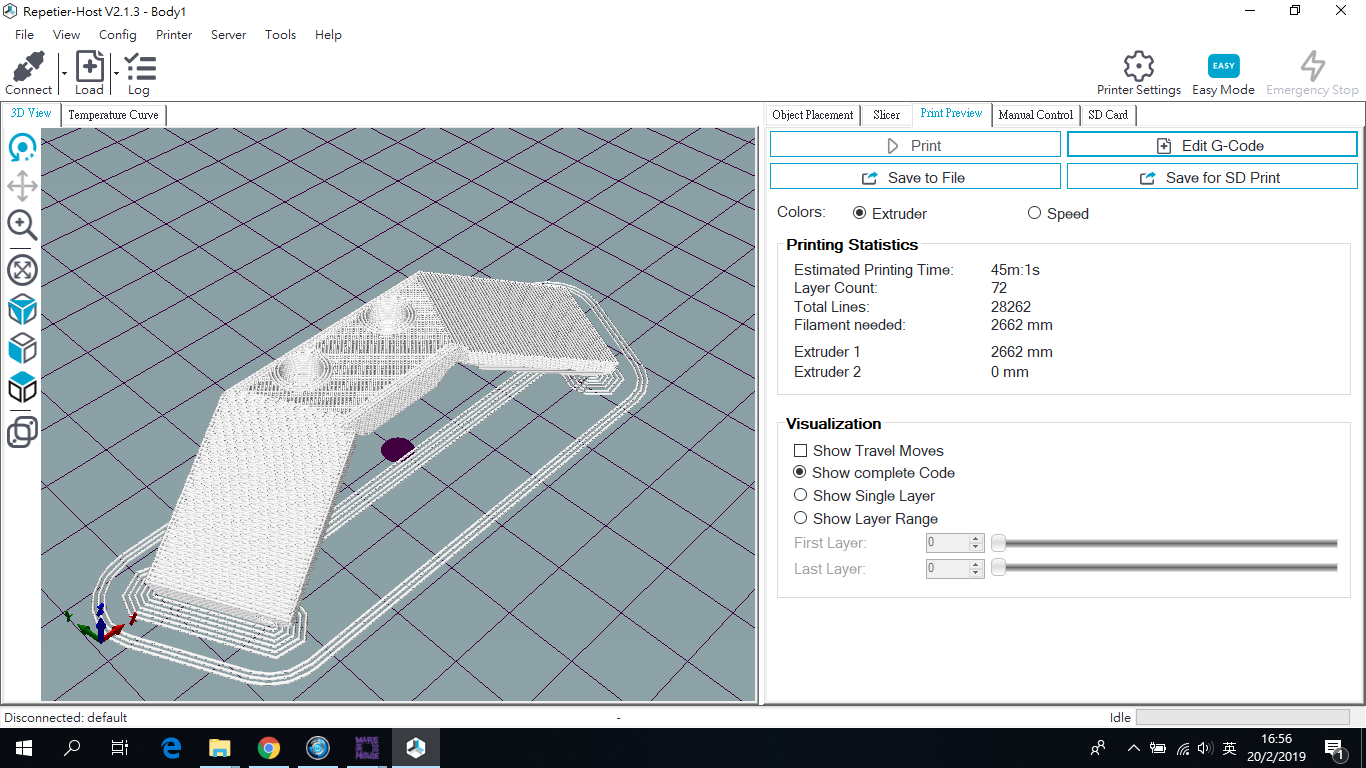
Task: Open Task View in taskbar
Action: 120,747
